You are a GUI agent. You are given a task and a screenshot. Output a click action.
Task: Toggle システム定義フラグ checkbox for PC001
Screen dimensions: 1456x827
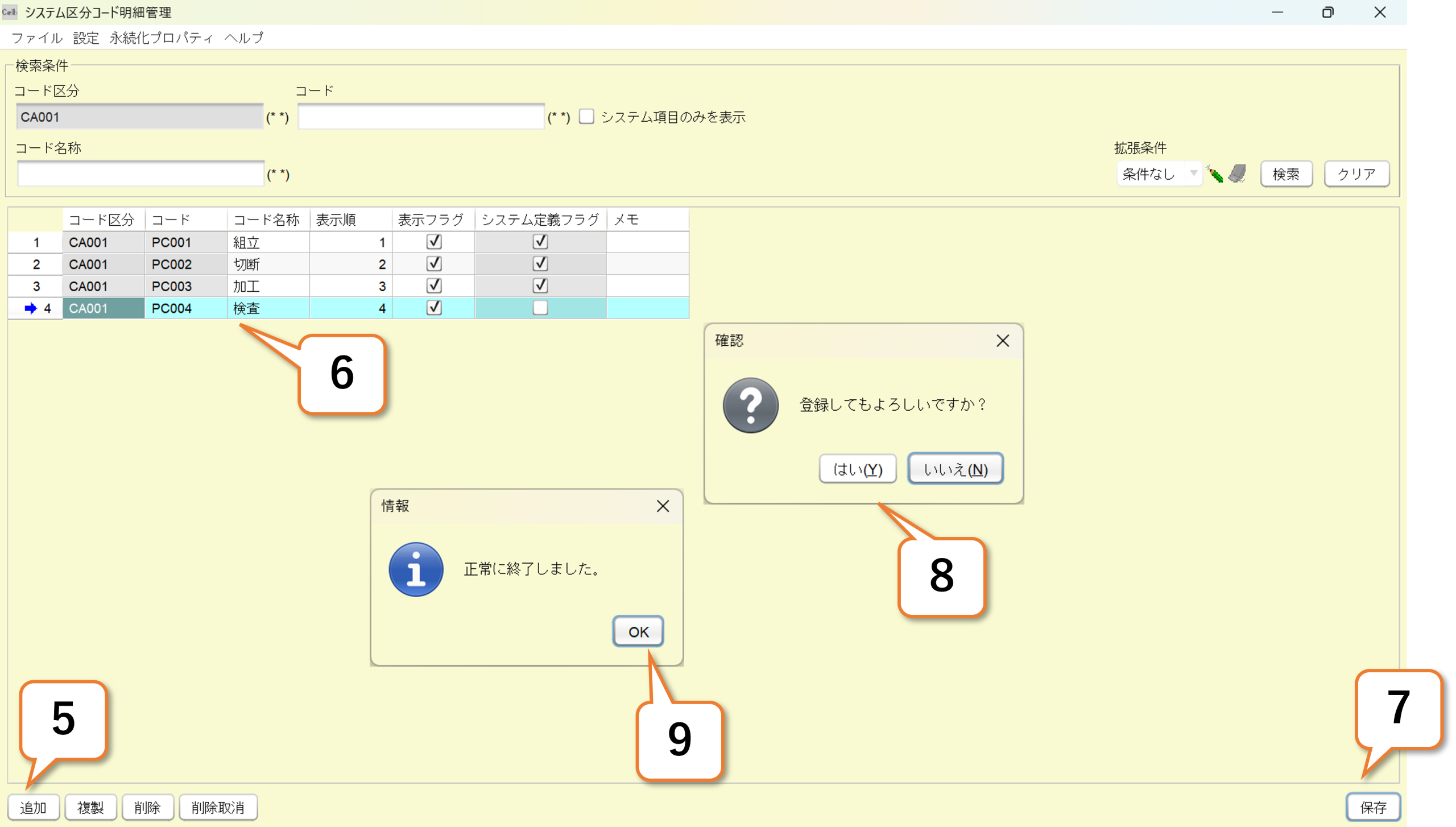point(540,242)
